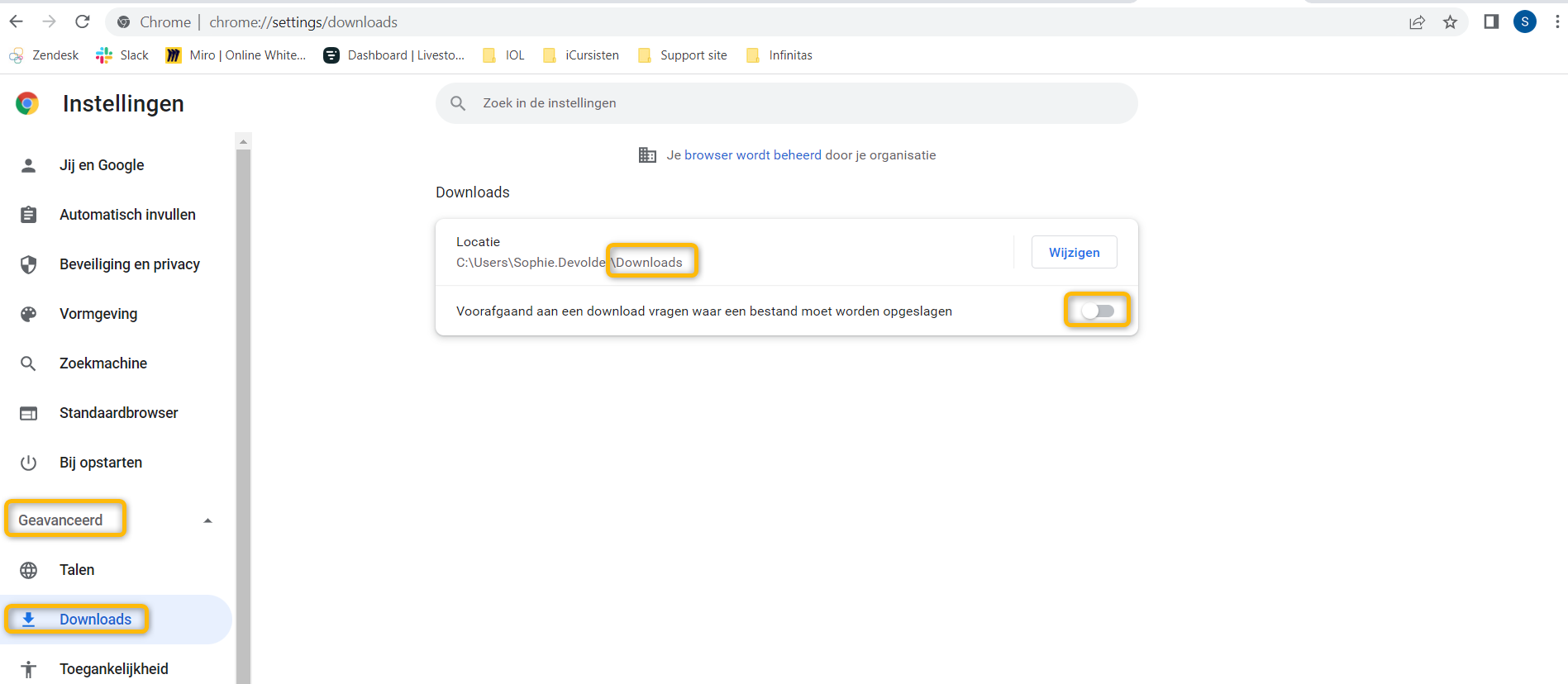Open the Support site bookmark folder

683,55
